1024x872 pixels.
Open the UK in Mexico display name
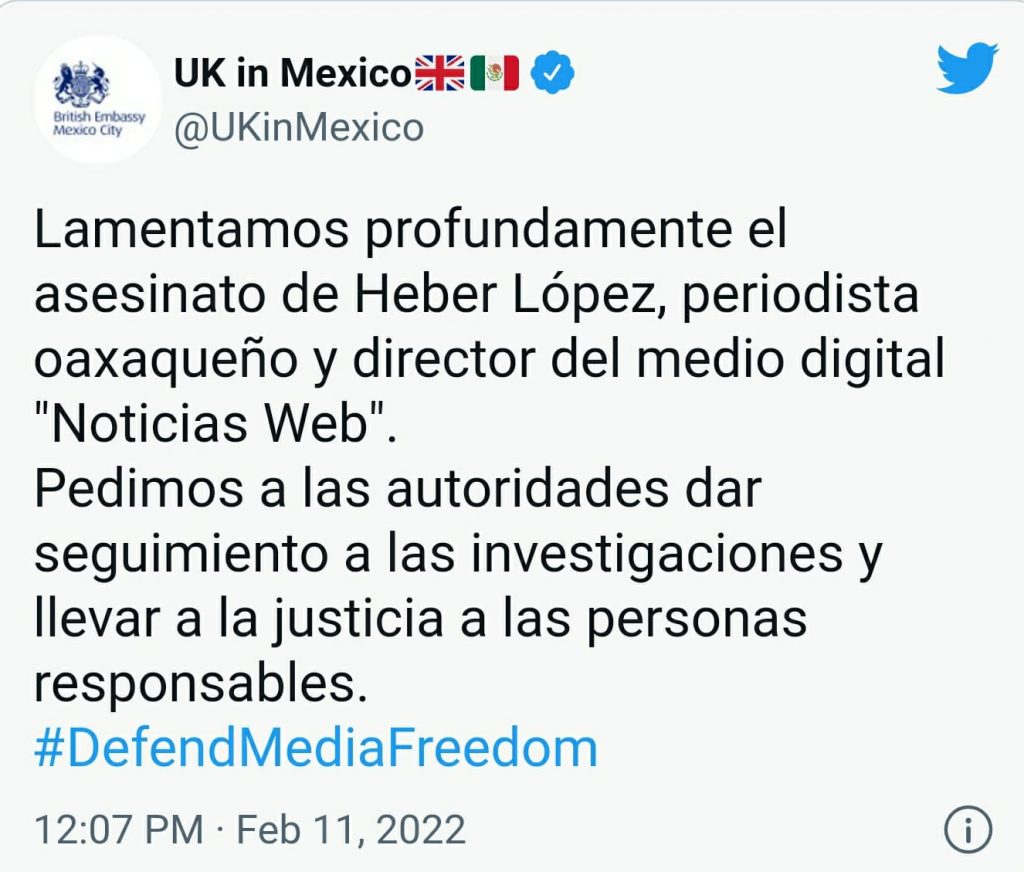(293, 73)
